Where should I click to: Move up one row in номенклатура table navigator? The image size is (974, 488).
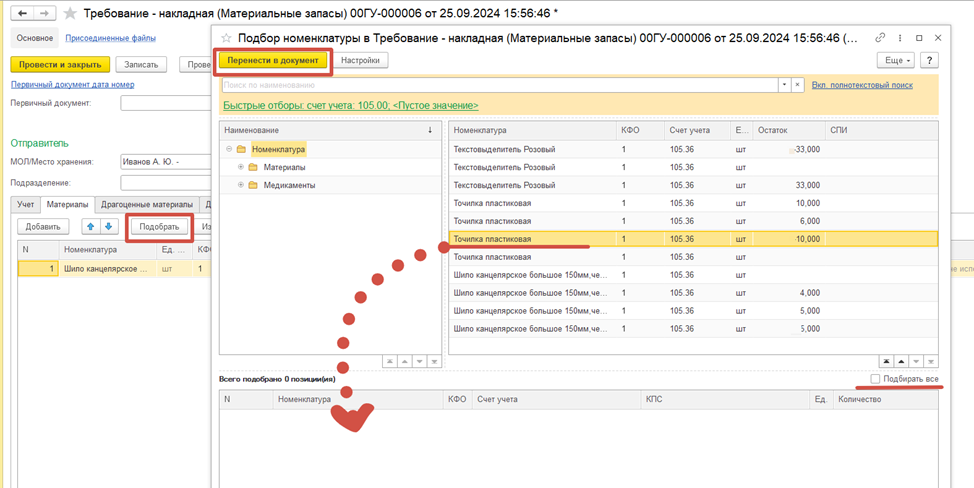point(901,361)
